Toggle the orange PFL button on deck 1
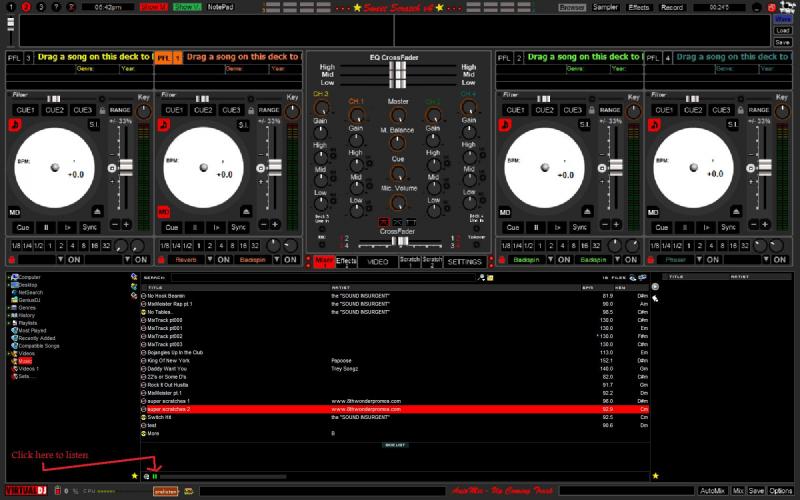This screenshot has width=800, height=500. click(x=163, y=58)
